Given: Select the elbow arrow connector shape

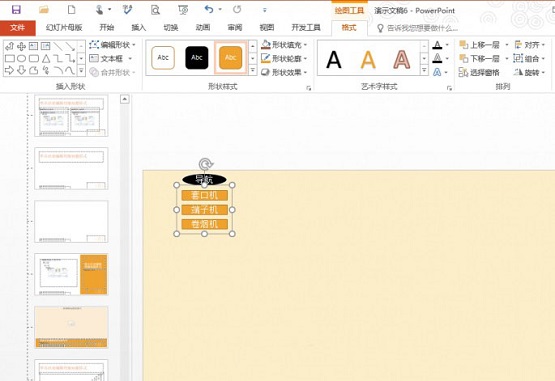Looking at the screenshot, I should 70,58.
